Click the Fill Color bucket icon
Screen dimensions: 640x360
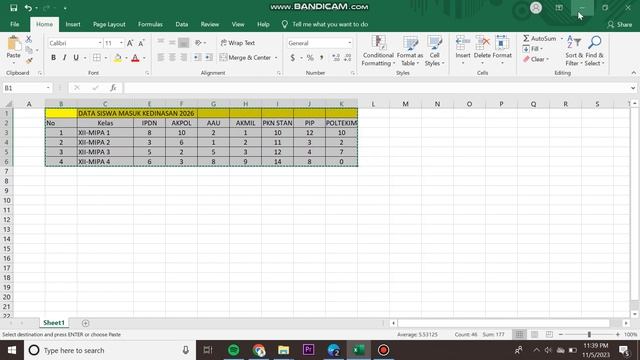click(x=118, y=58)
